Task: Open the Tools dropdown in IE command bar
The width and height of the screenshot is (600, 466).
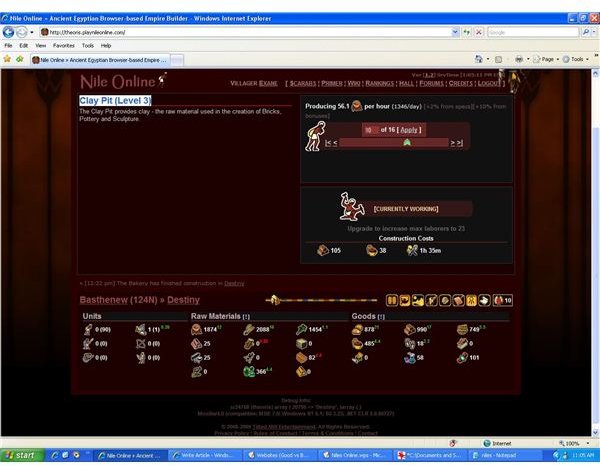Action: (x=577, y=59)
